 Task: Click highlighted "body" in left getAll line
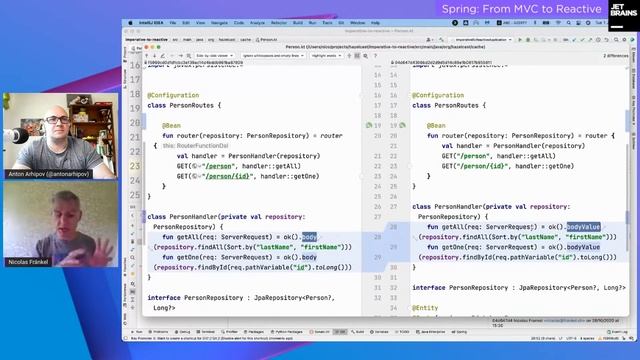pos(309,237)
